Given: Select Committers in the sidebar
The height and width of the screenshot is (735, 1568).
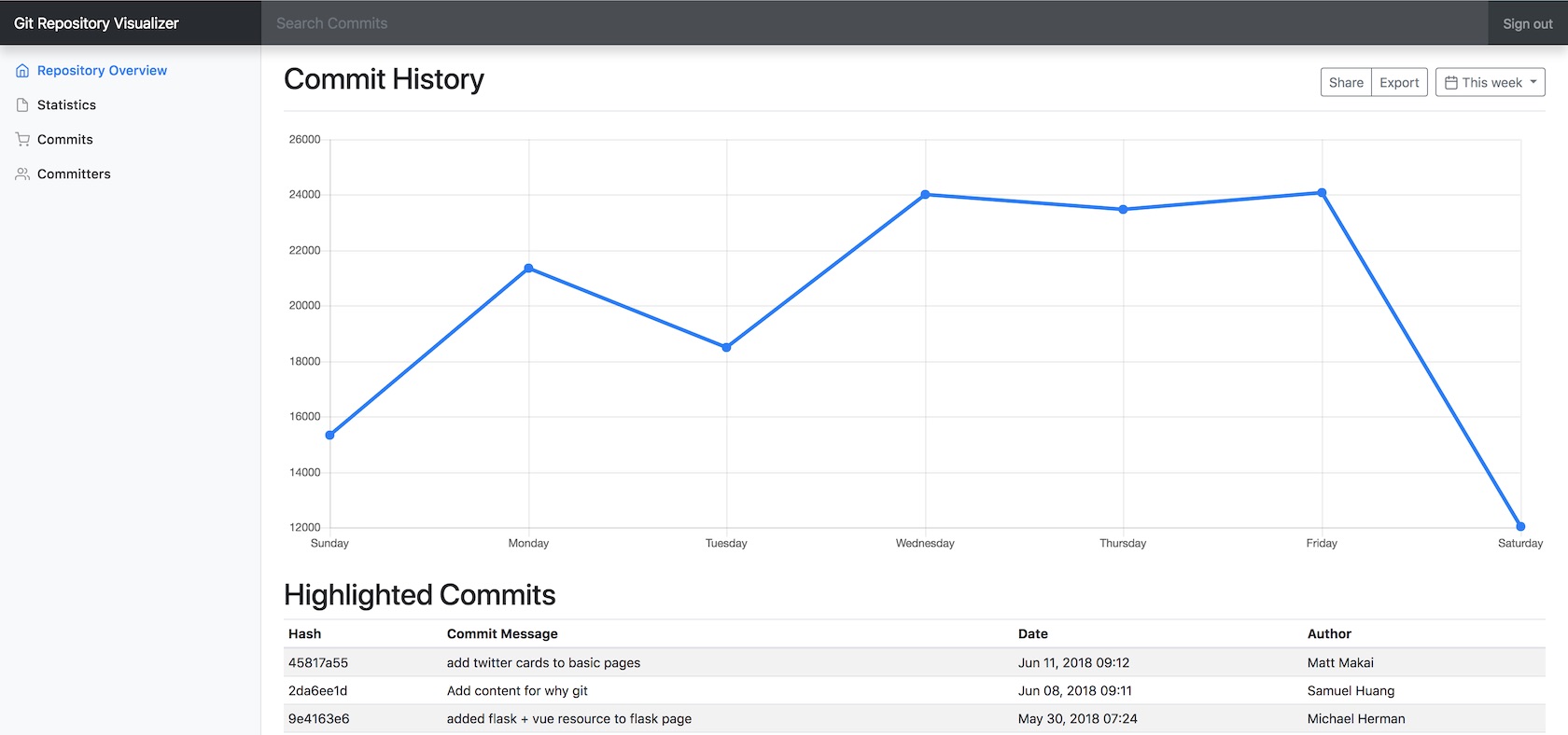Looking at the screenshot, I should (x=74, y=174).
